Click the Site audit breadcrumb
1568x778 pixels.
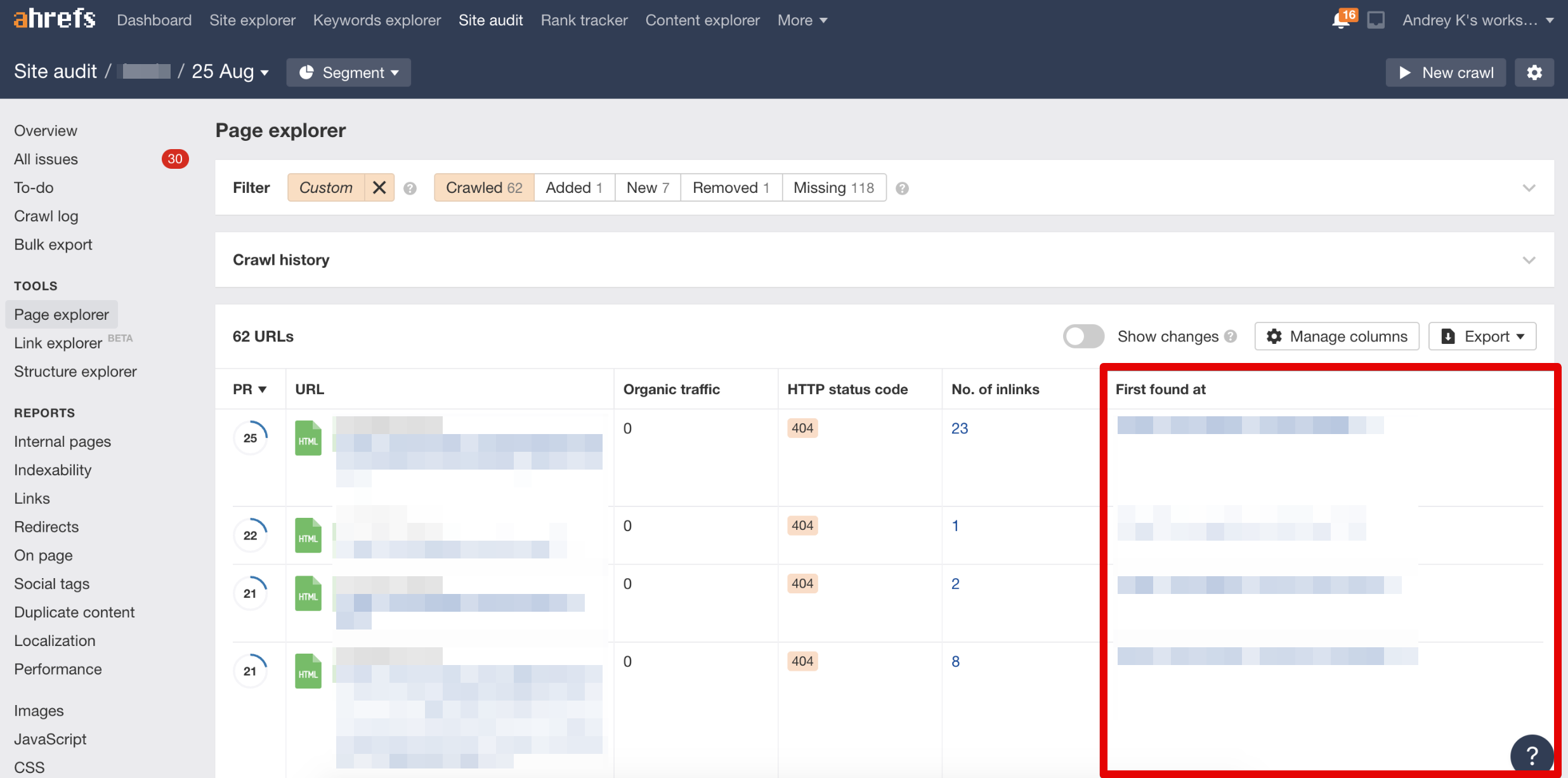coord(55,71)
